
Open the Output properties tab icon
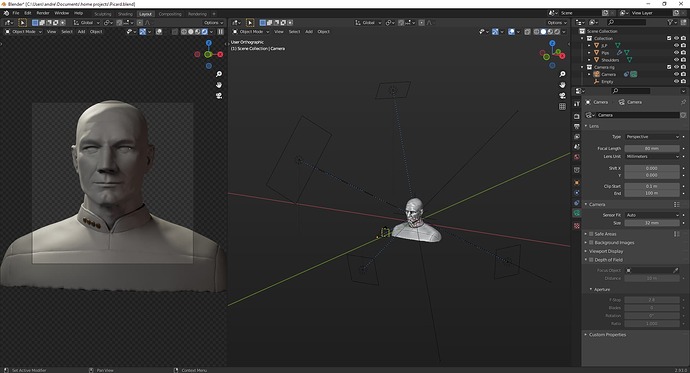(x=577, y=126)
